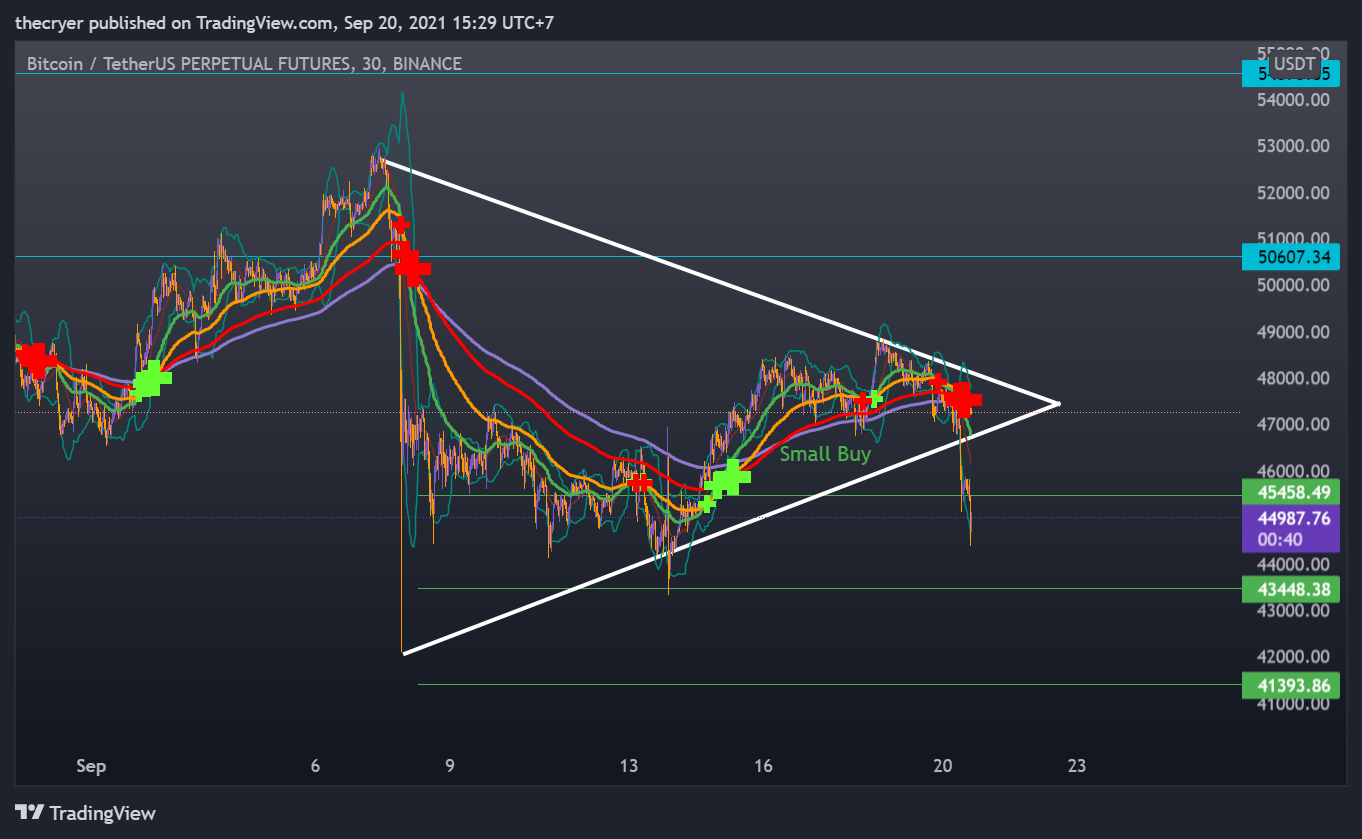Click the 48000.00 price axis value
The height and width of the screenshot is (839, 1362).
click(1291, 378)
